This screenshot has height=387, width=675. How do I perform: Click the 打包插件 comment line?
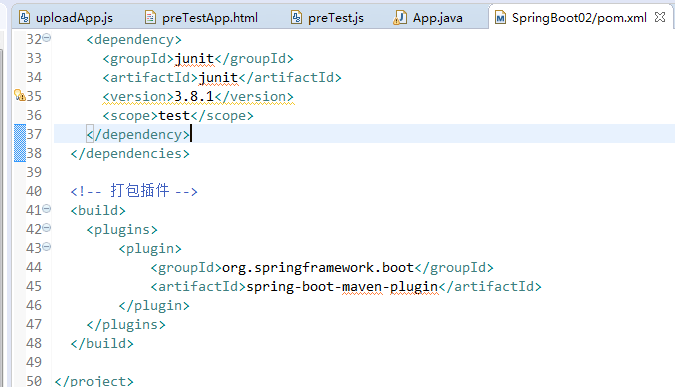click(134, 191)
